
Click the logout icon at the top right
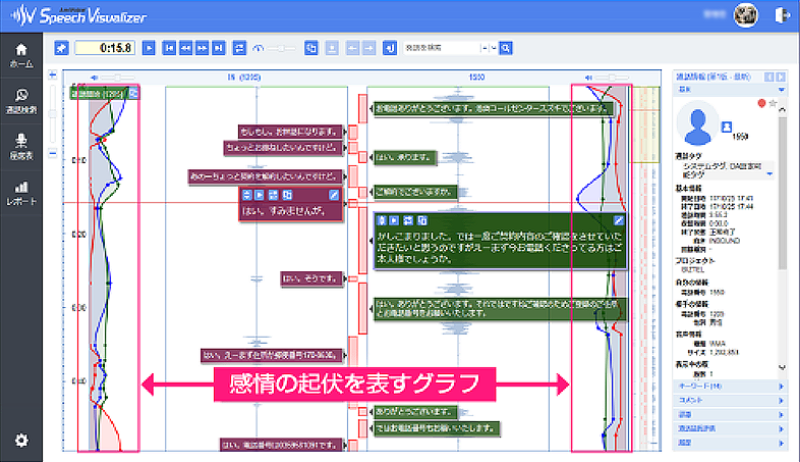coord(780,15)
